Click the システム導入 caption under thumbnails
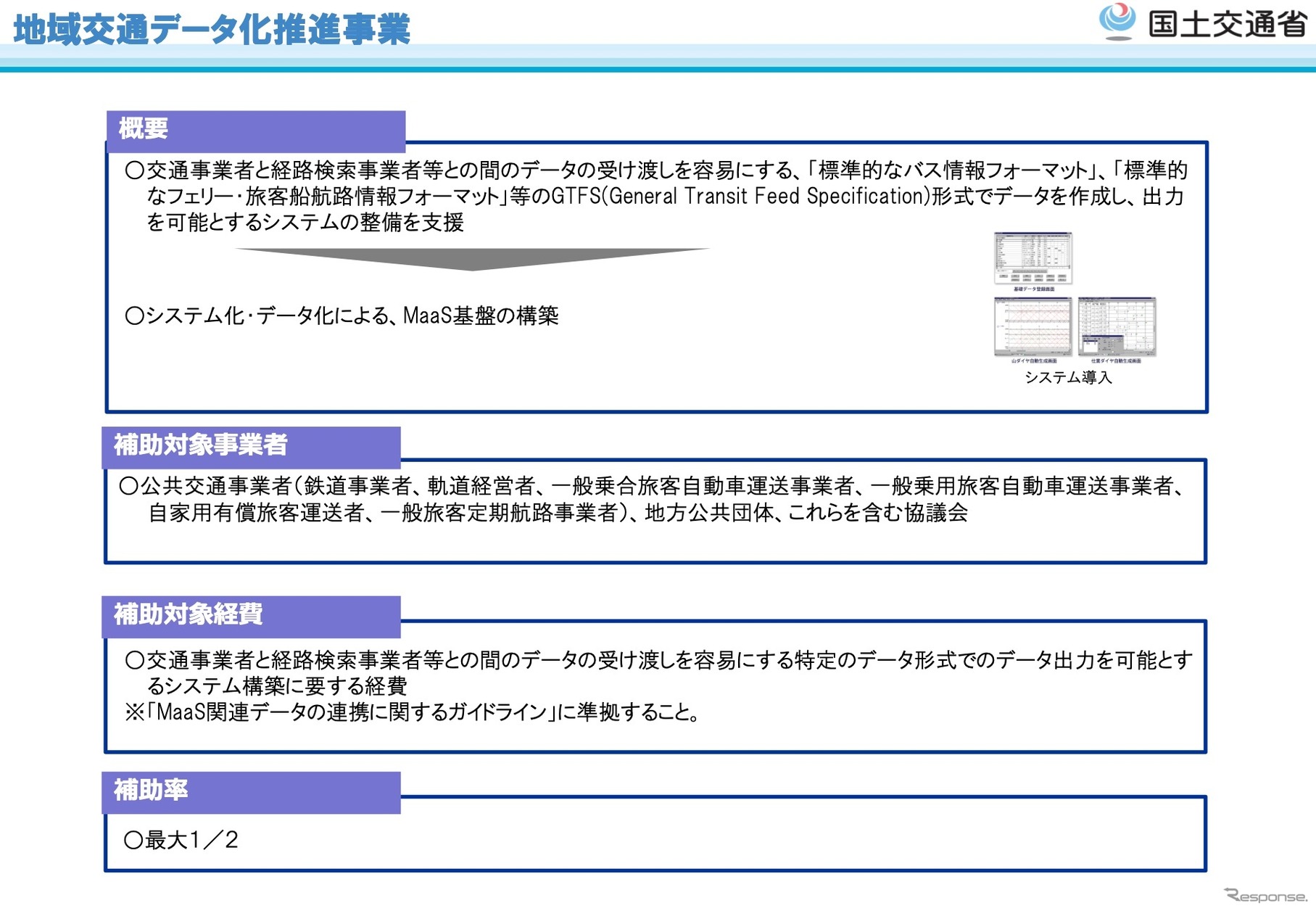Viewport: 1316px width, 911px height. coord(1068,377)
